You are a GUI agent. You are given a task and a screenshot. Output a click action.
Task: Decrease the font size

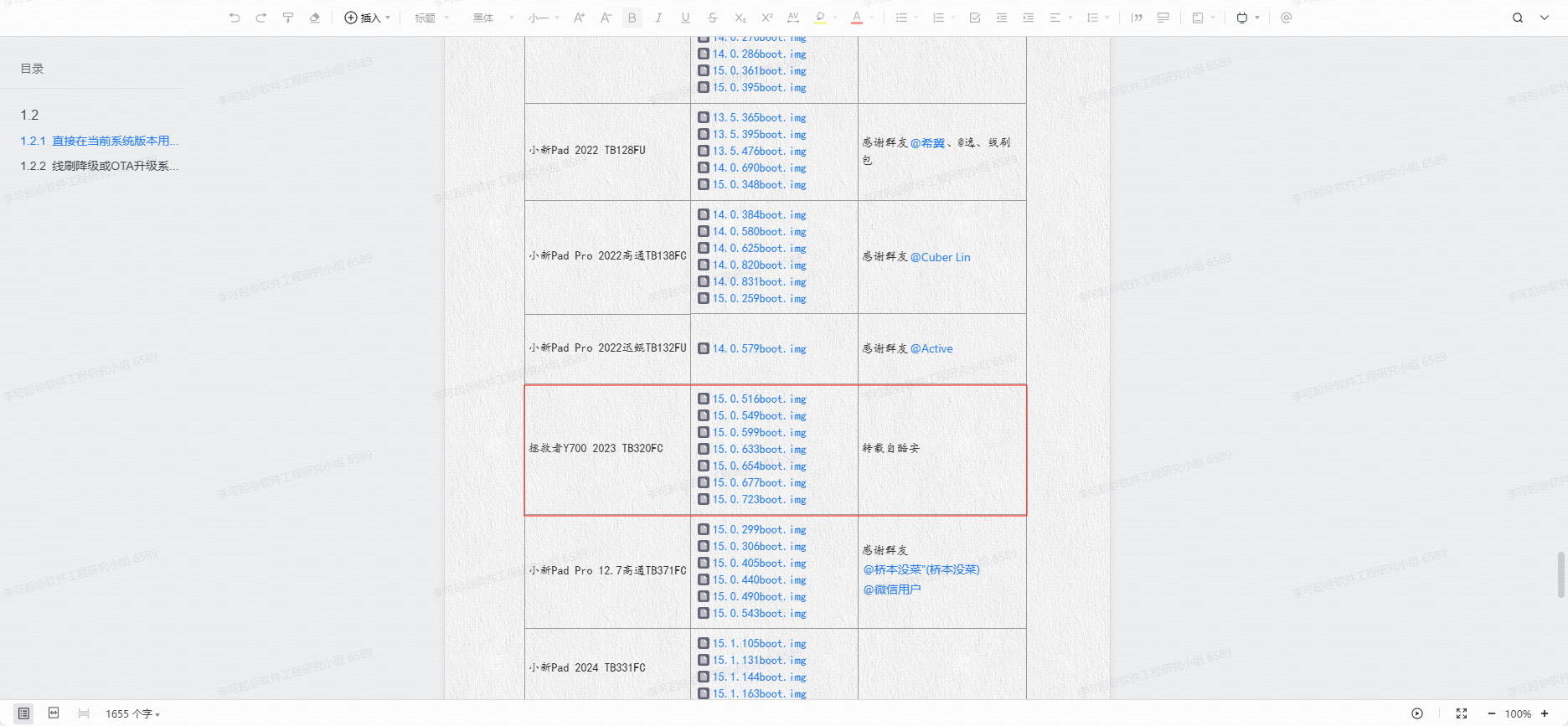(x=606, y=18)
